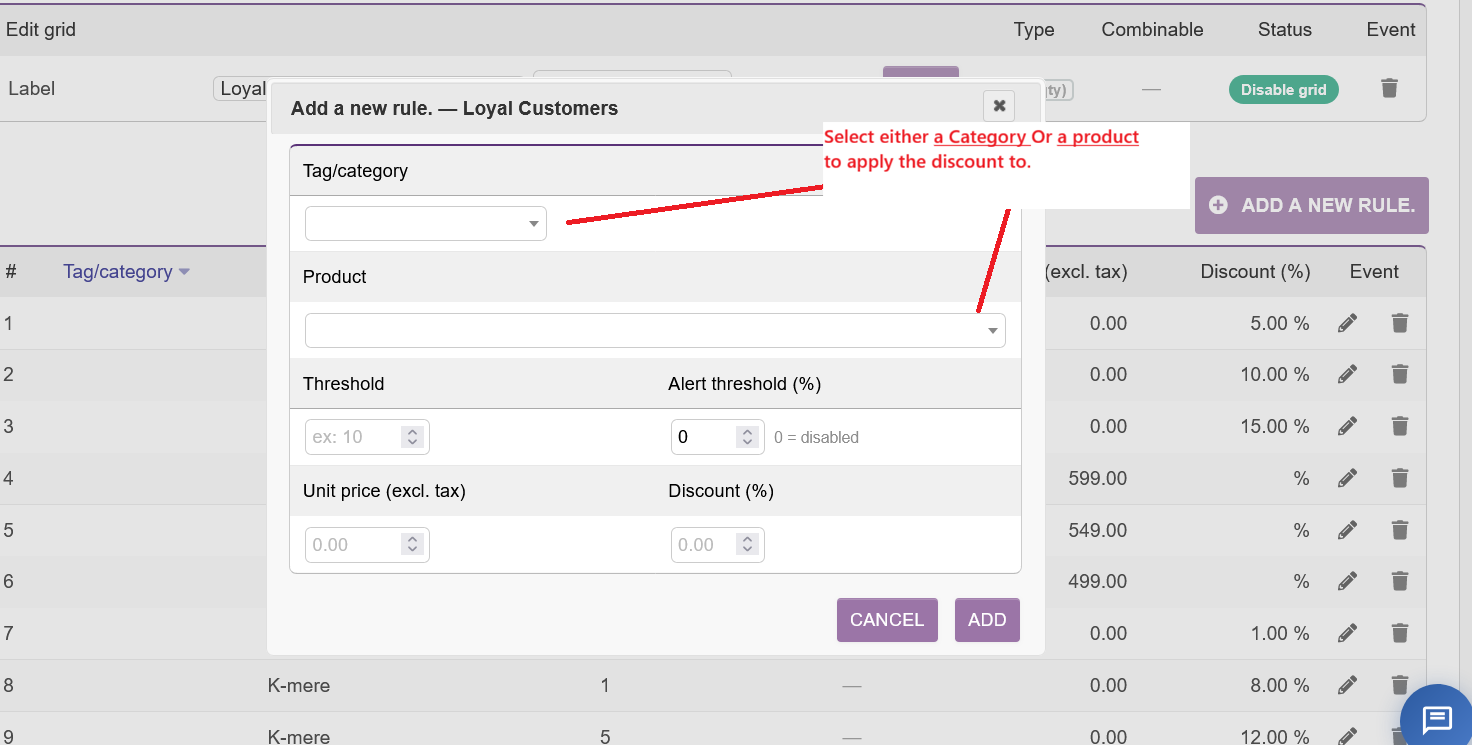Edit rule 4 priced 599.00

(x=1348, y=478)
